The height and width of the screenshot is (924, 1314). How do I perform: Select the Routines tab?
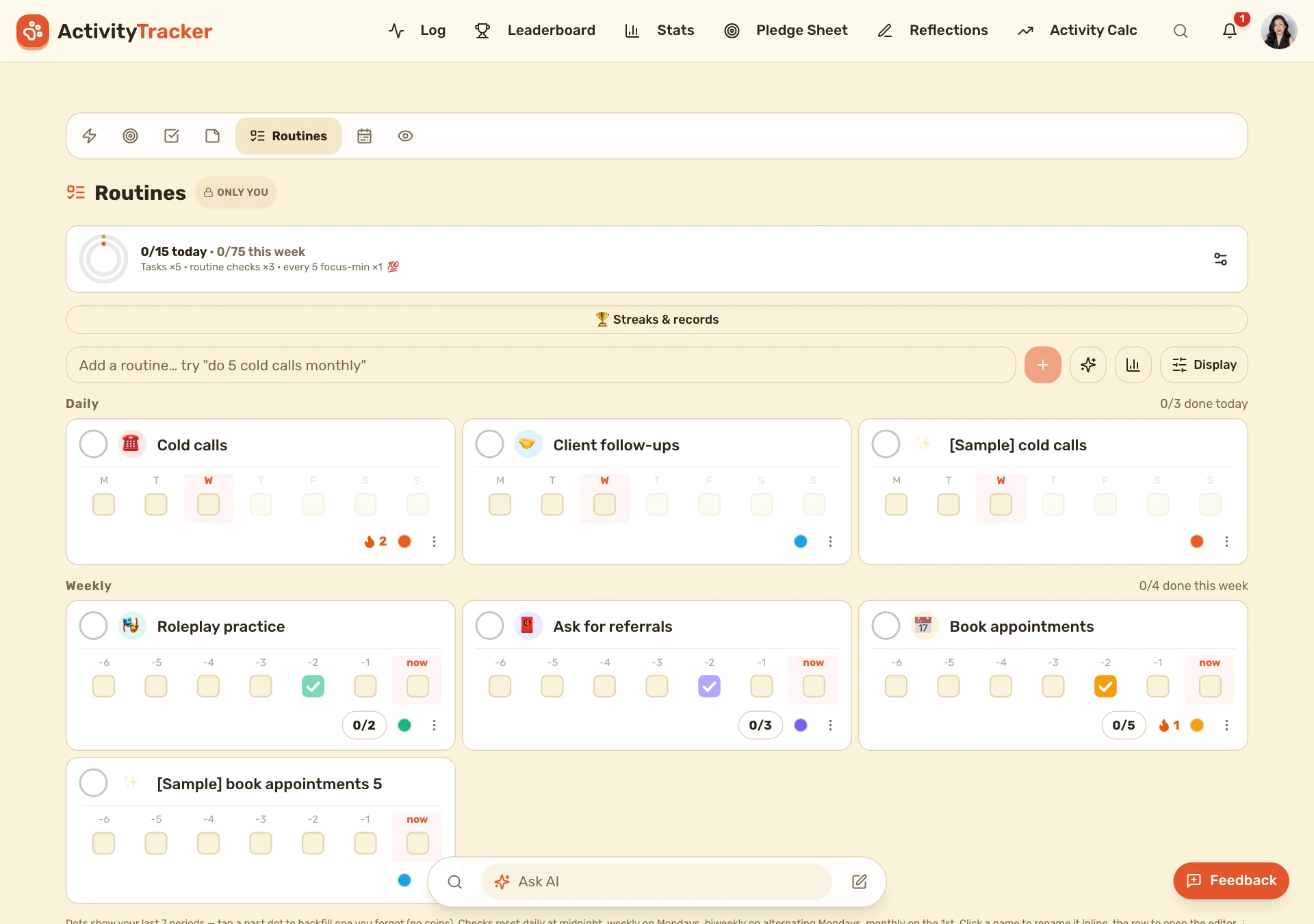tap(288, 136)
